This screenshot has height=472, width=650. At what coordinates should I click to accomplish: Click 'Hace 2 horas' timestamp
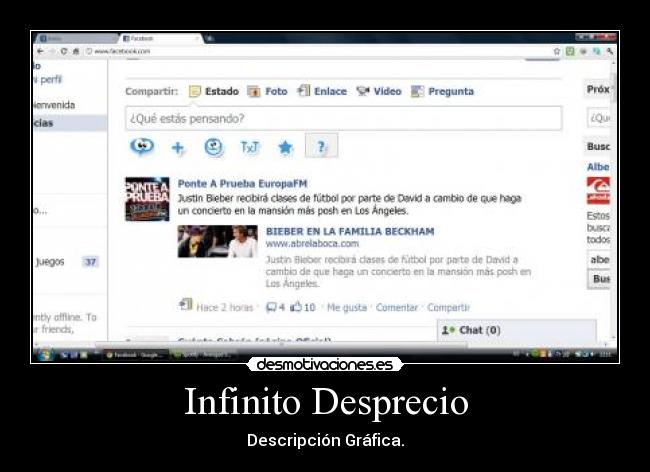pyautogui.click(x=225, y=307)
